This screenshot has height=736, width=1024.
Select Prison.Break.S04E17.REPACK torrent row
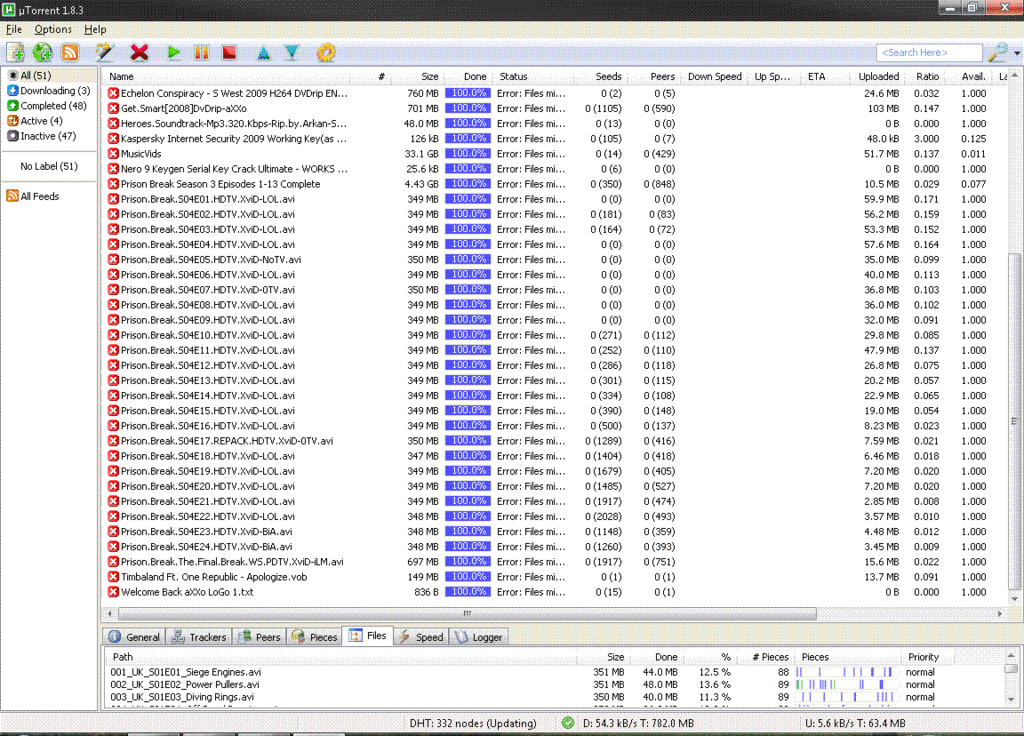point(555,441)
